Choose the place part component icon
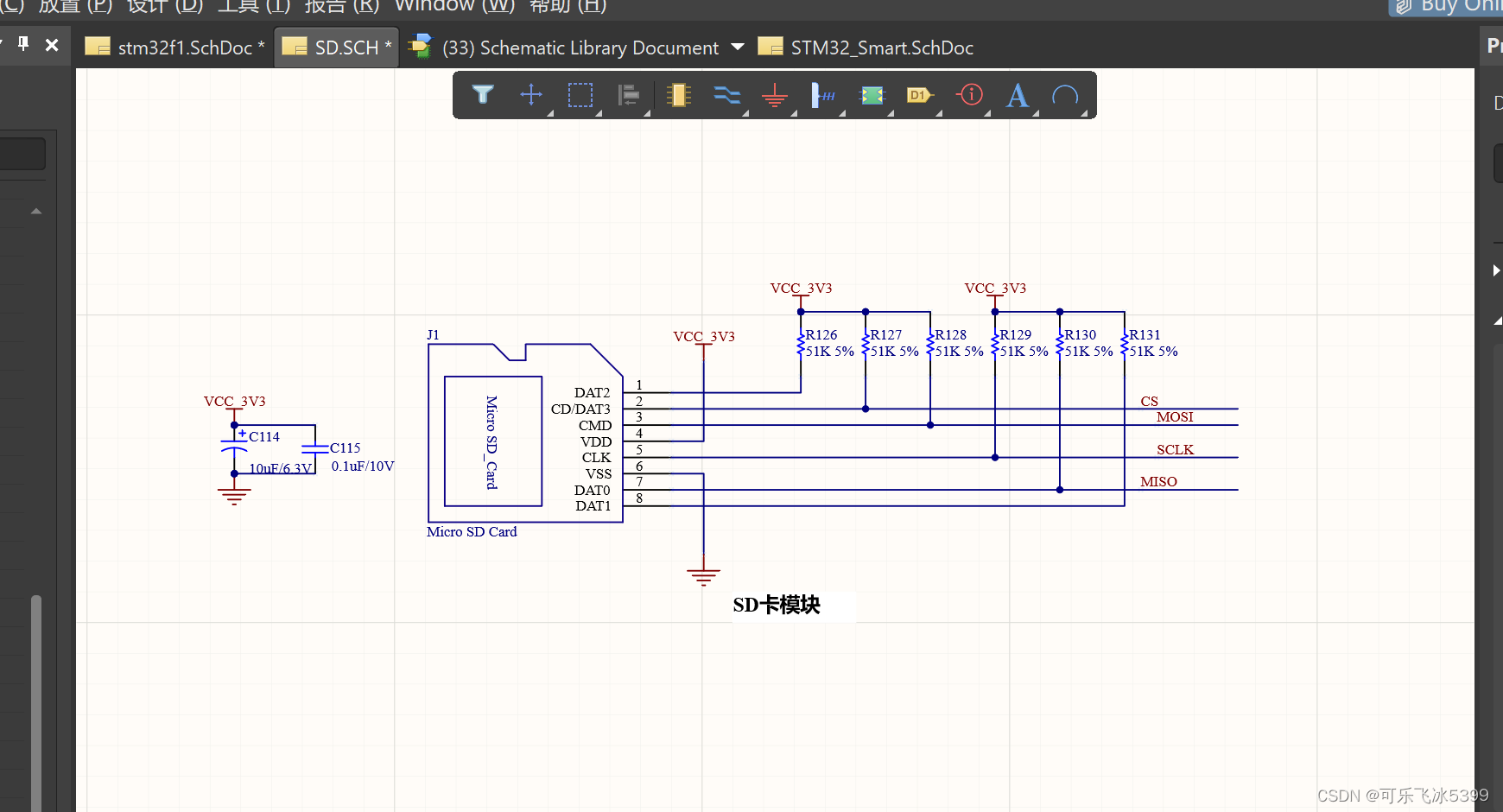Image resolution: width=1503 pixels, height=812 pixels. click(x=679, y=94)
